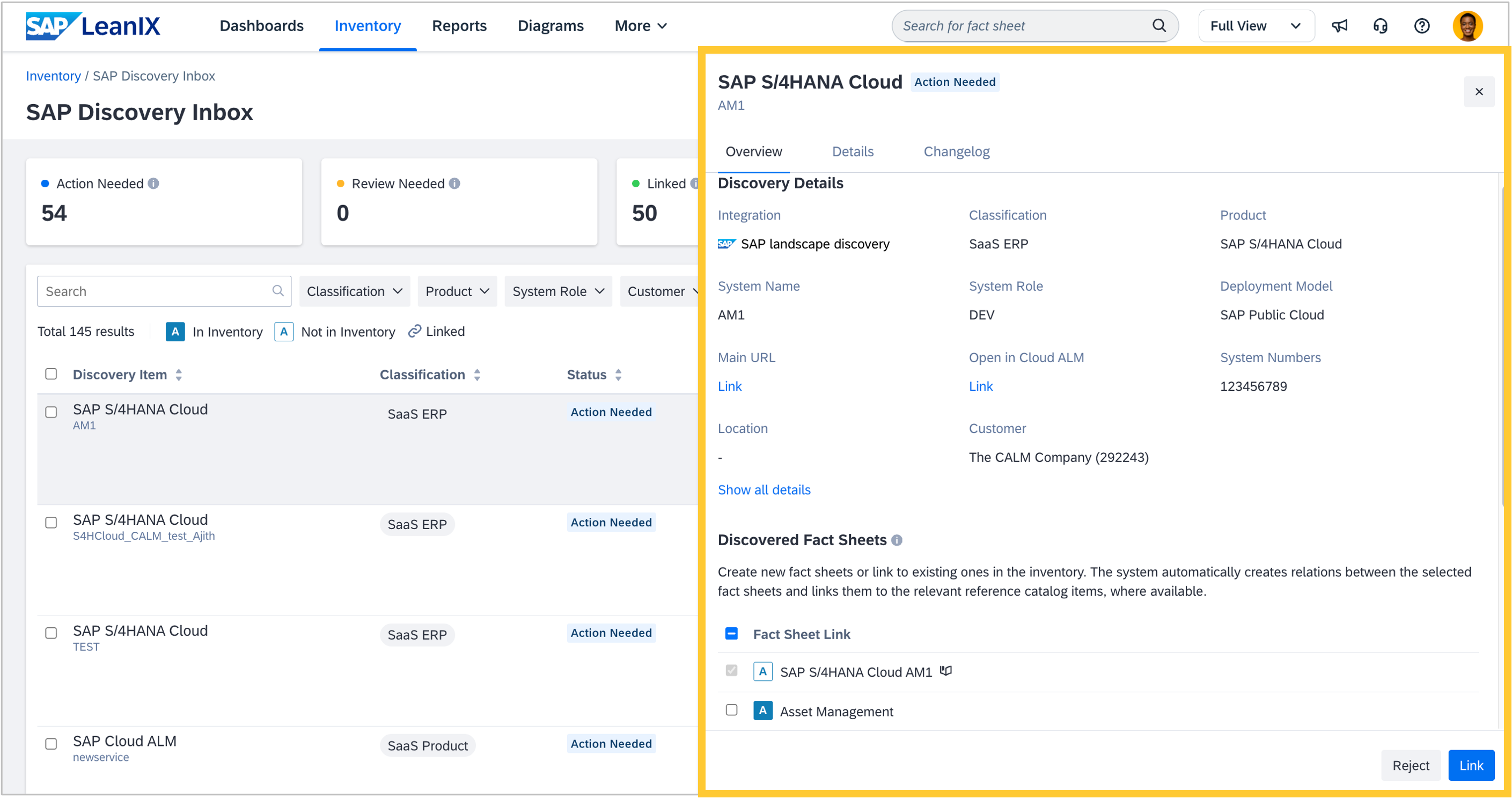The image size is (1512, 799).
Task: Click info icon next to Action Needed
Action: point(154,184)
